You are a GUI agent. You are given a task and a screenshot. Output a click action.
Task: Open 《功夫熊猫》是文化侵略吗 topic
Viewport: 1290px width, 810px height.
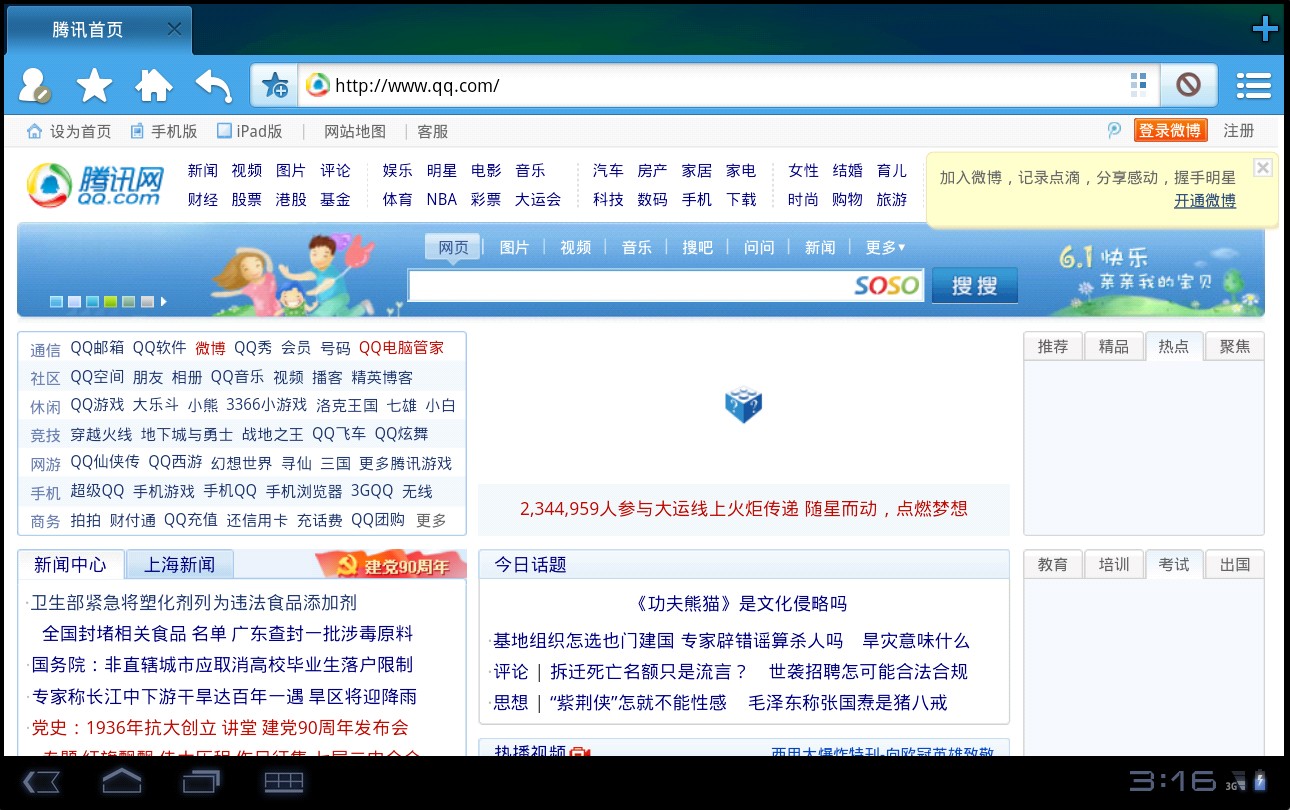click(x=741, y=603)
